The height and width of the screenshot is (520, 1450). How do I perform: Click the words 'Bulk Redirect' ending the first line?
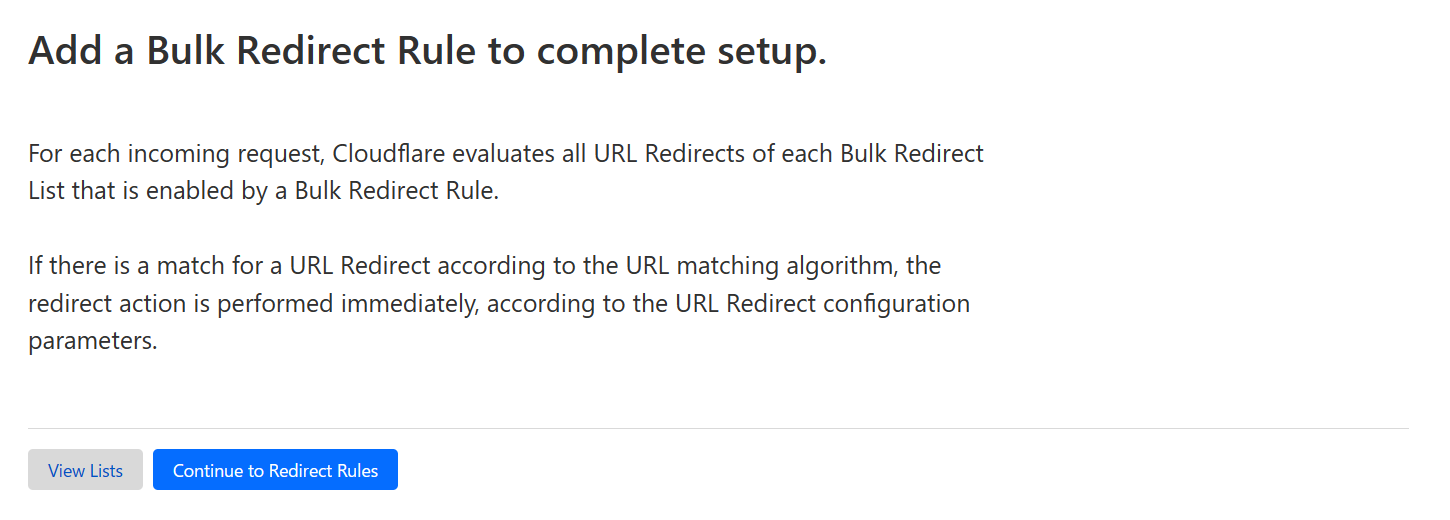[912, 154]
